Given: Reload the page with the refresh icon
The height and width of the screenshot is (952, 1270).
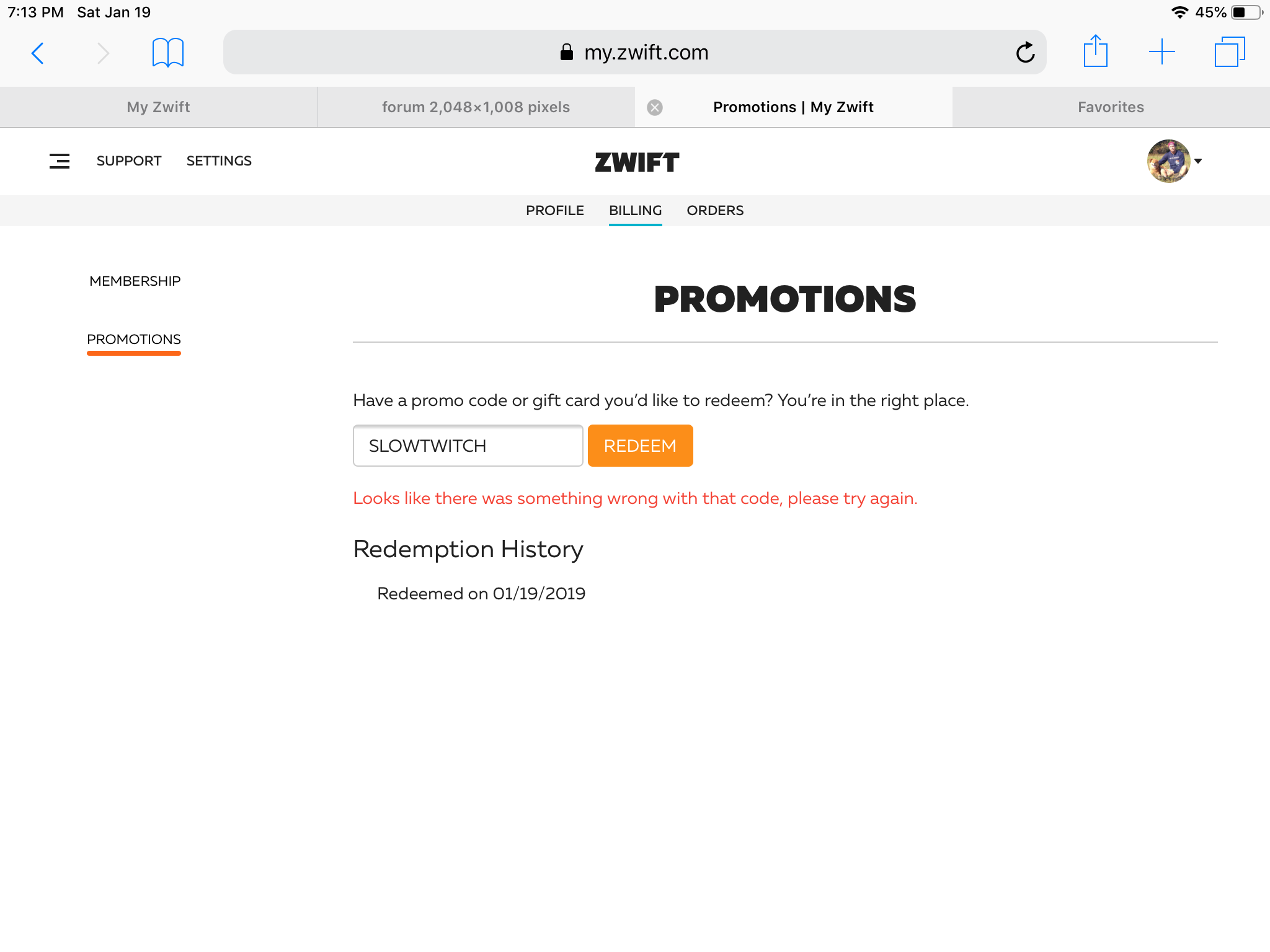Looking at the screenshot, I should [1025, 53].
